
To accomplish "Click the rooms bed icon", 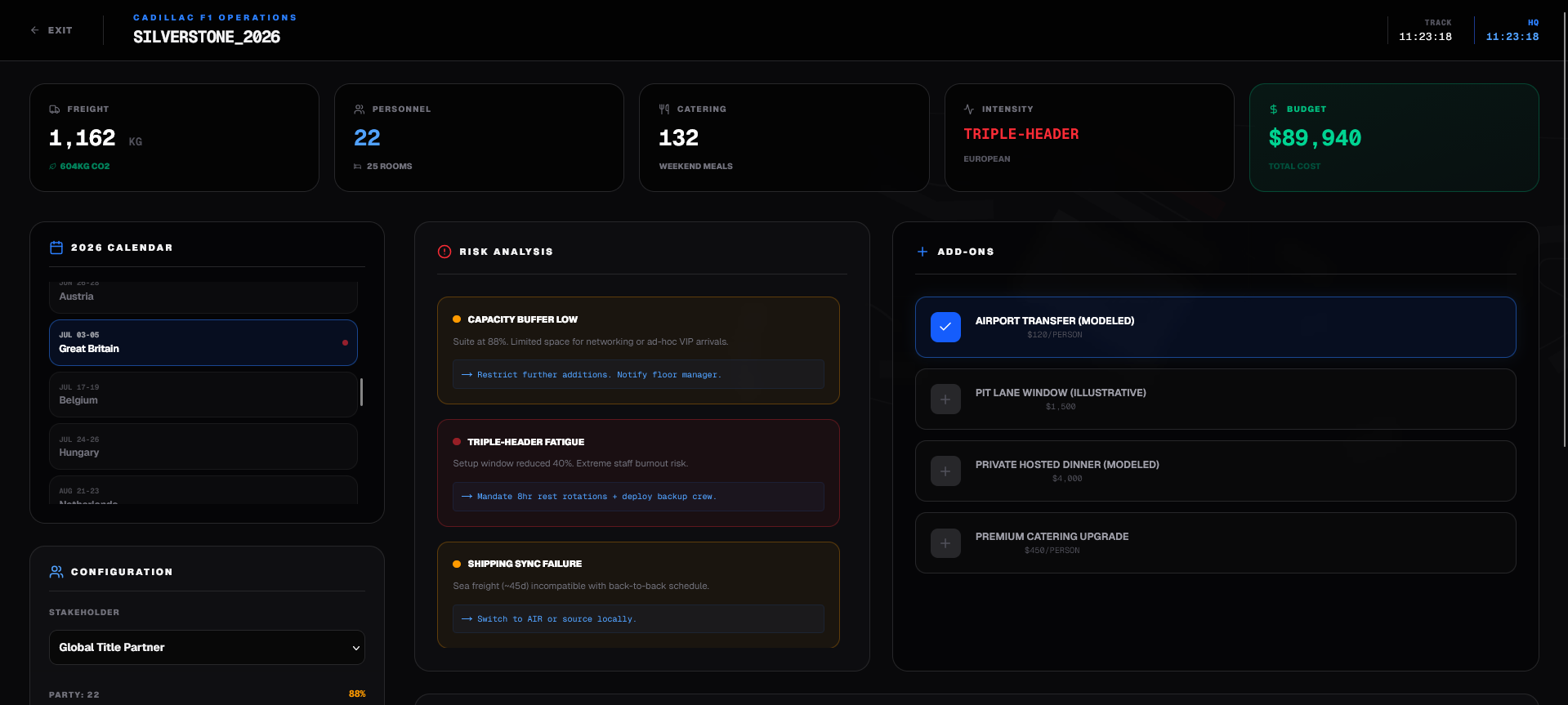I will [358, 167].
